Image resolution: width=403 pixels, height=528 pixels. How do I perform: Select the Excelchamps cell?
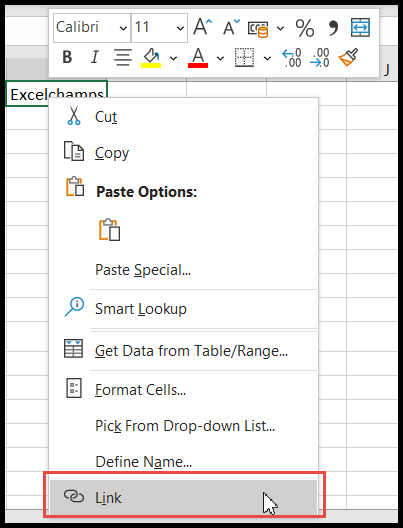57,94
